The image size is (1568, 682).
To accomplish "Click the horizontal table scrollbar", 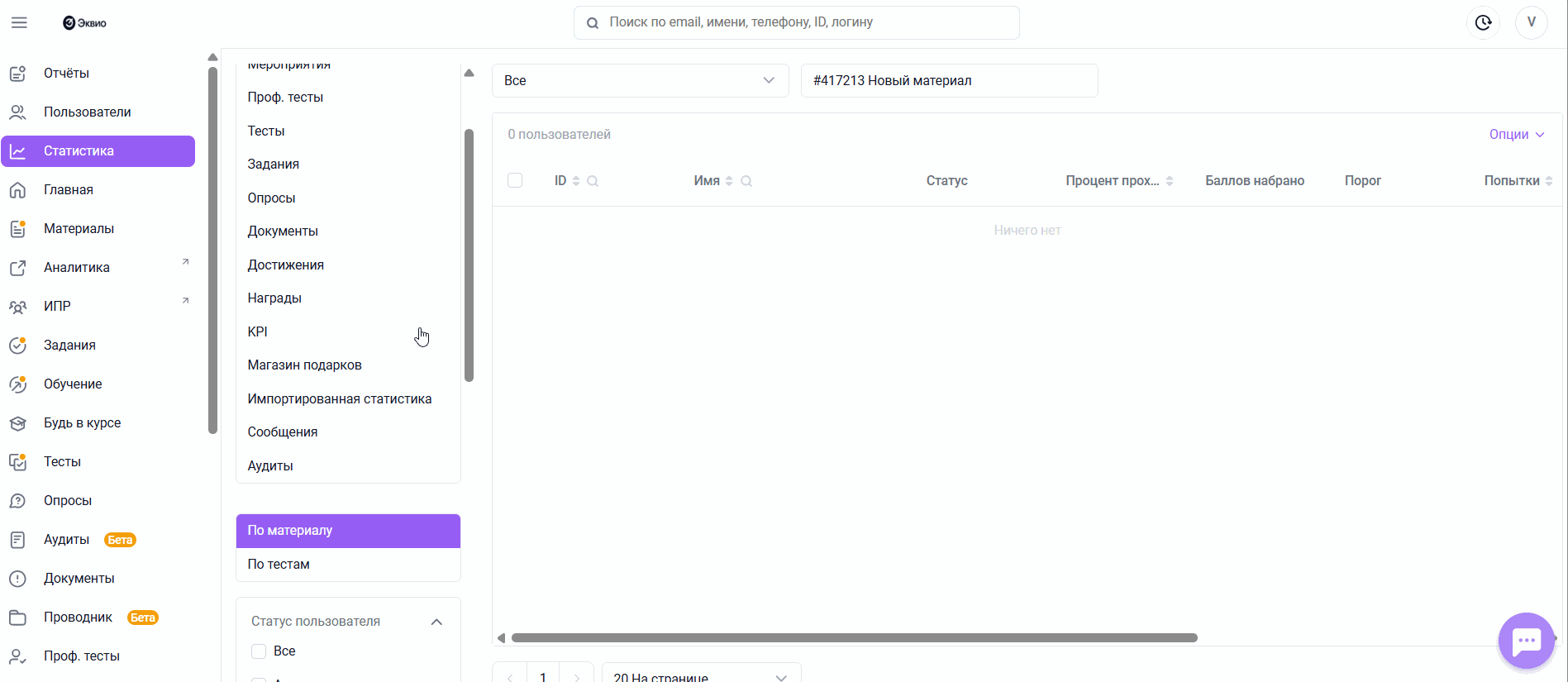I will click(854, 638).
